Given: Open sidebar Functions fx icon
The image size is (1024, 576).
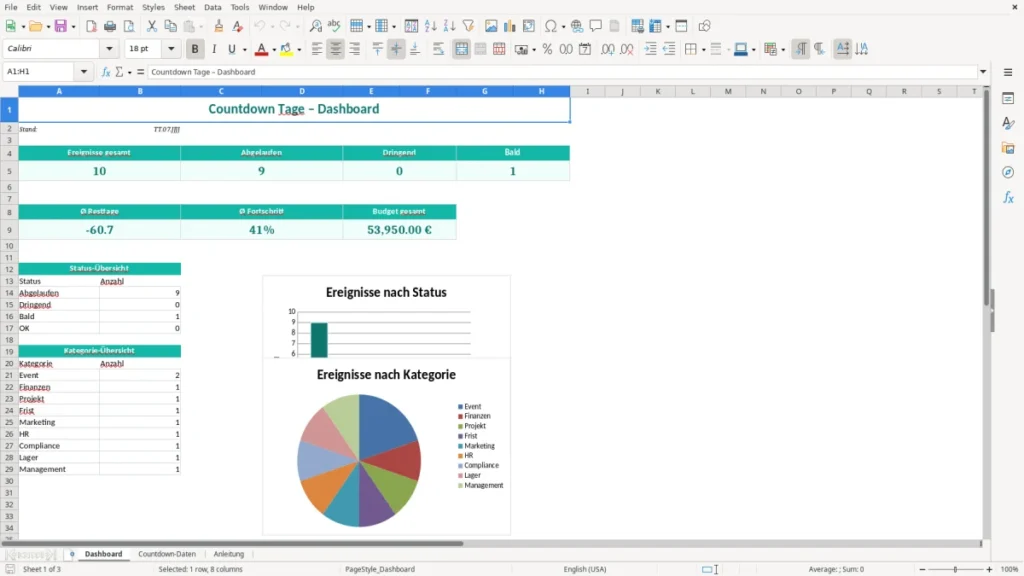Looking at the screenshot, I should click(1008, 197).
